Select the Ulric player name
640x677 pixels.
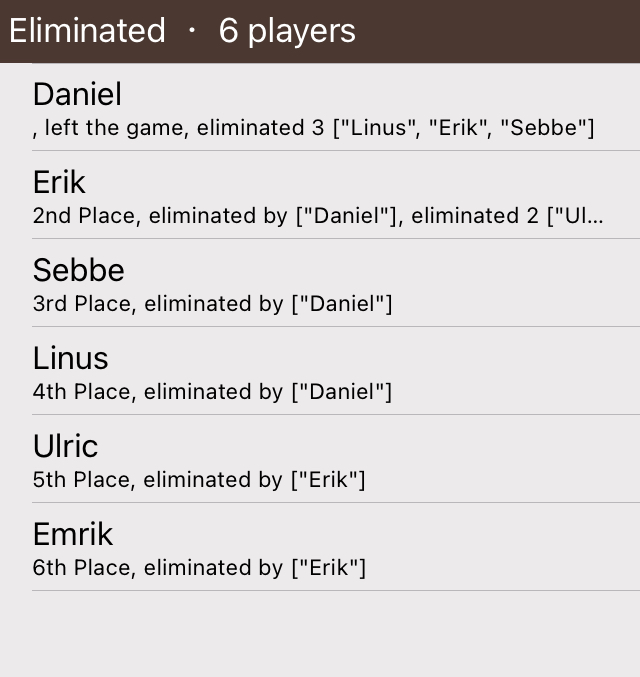tap(65, 446)
